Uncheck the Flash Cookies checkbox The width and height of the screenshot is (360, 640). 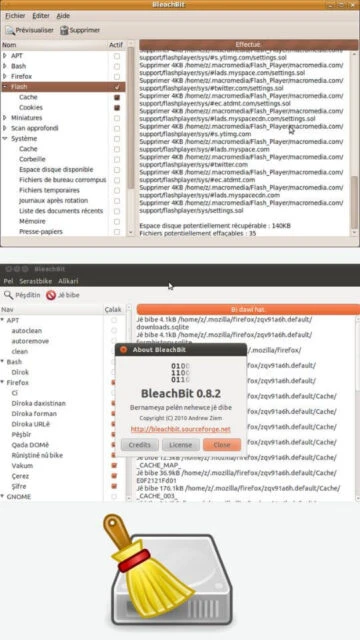[117, 108]
